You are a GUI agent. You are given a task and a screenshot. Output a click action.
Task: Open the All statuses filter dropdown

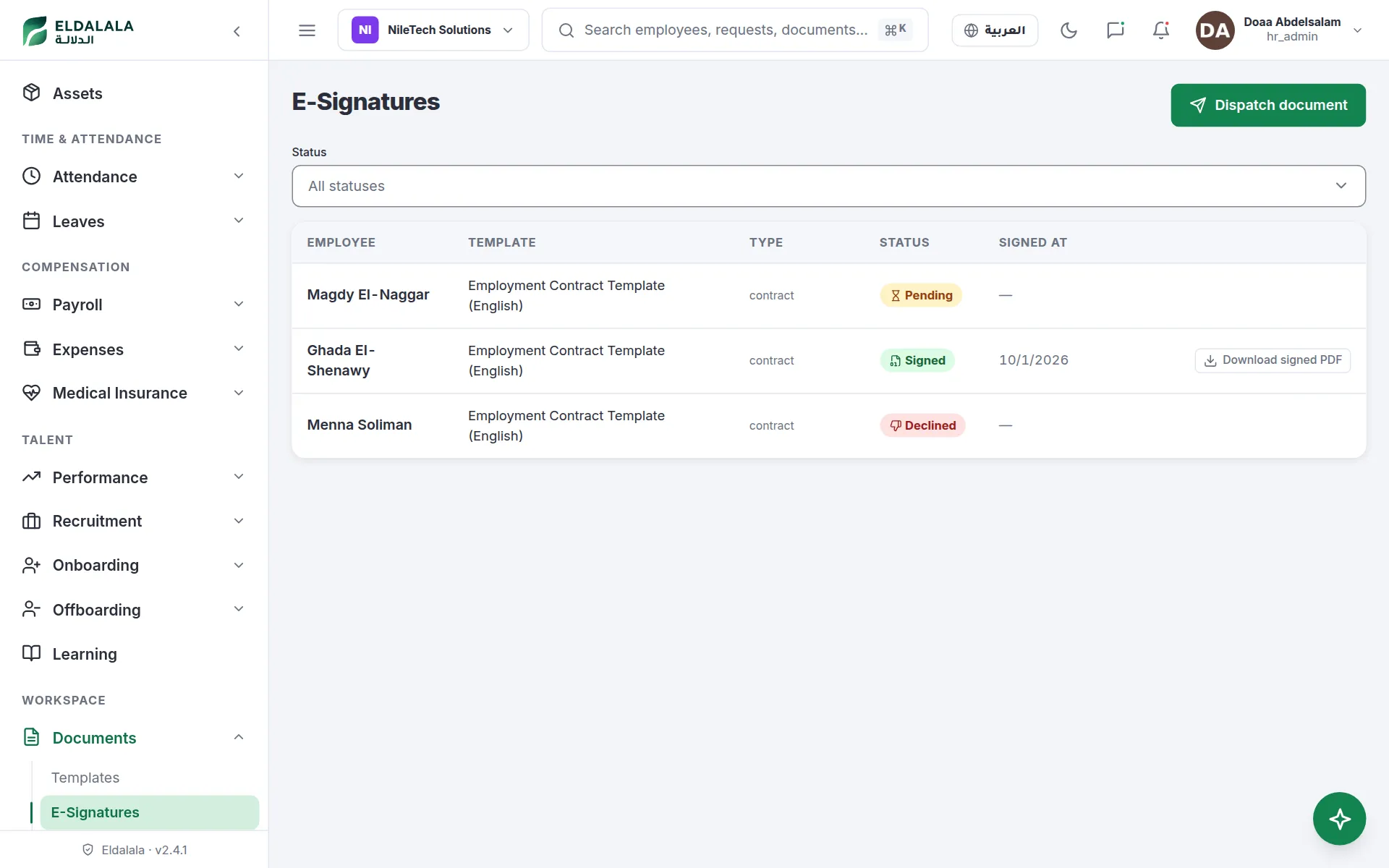828,186
